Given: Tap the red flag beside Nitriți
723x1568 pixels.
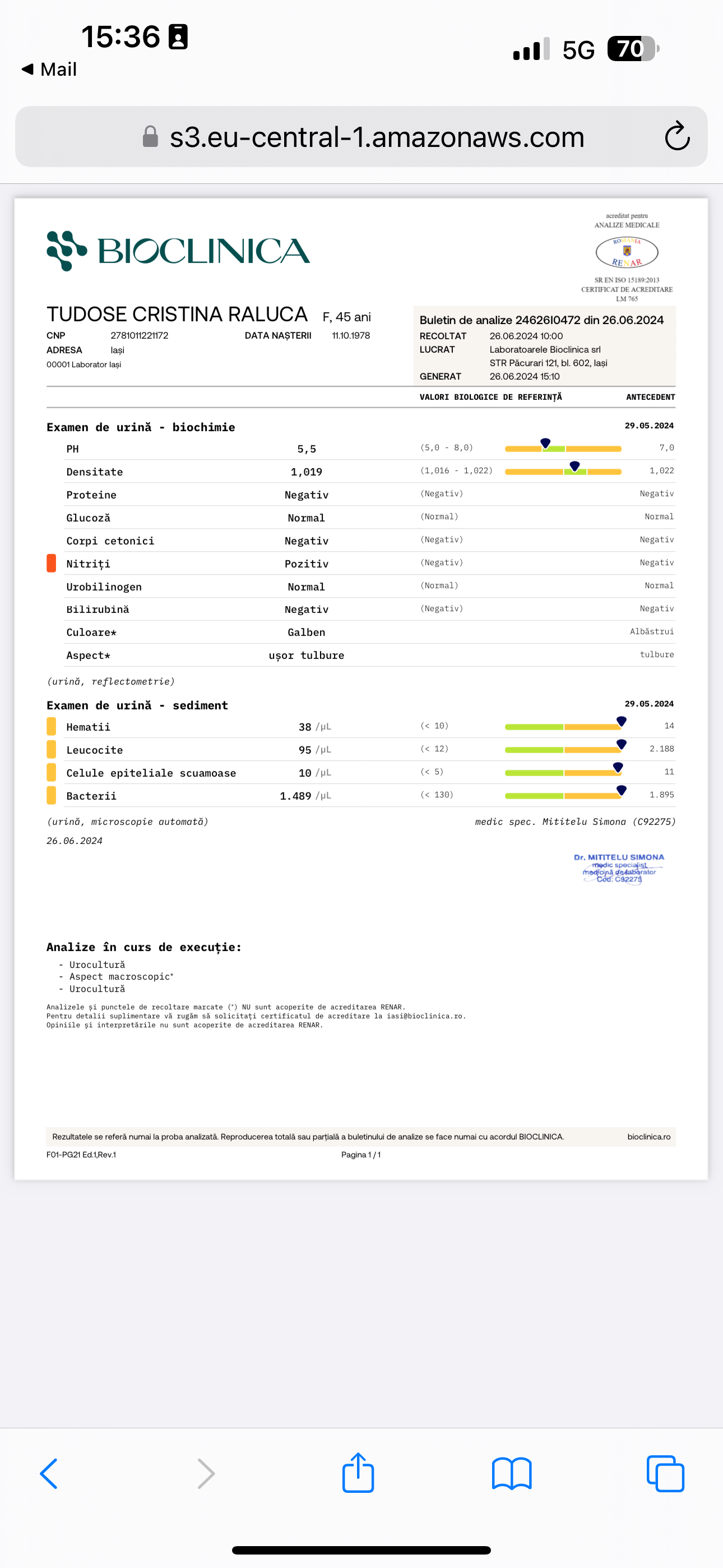Looking at the screenshot, I should [x=51, y=563].
